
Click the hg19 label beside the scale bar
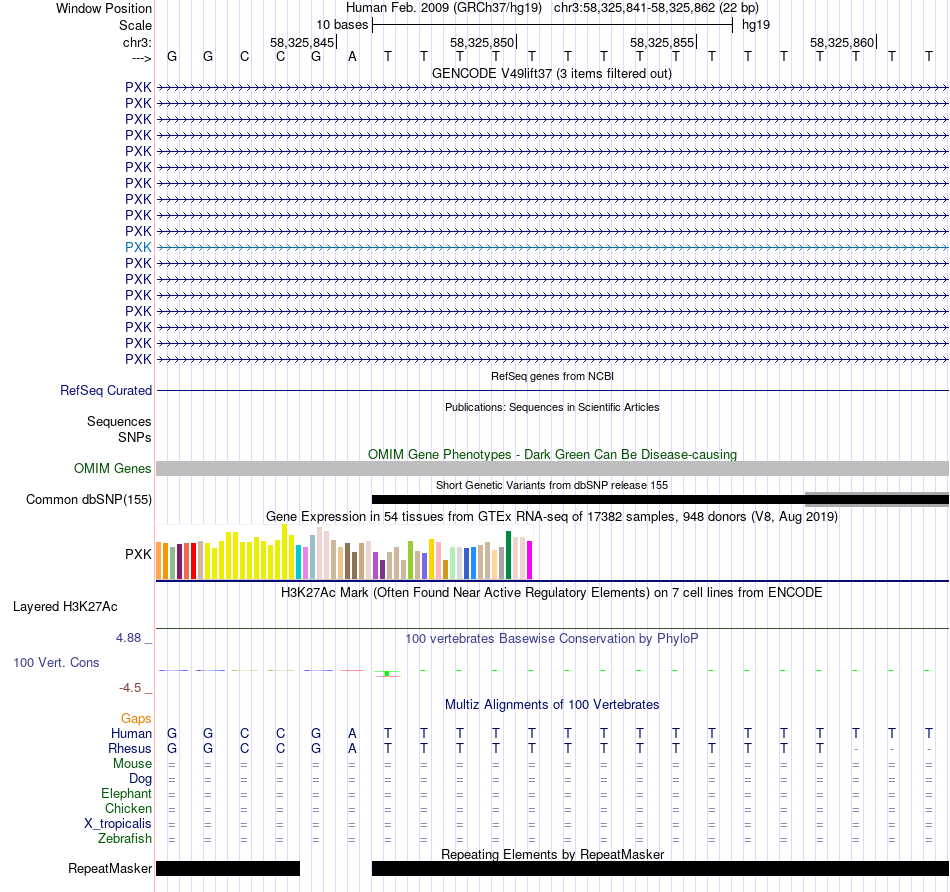(x=756, y=25)
